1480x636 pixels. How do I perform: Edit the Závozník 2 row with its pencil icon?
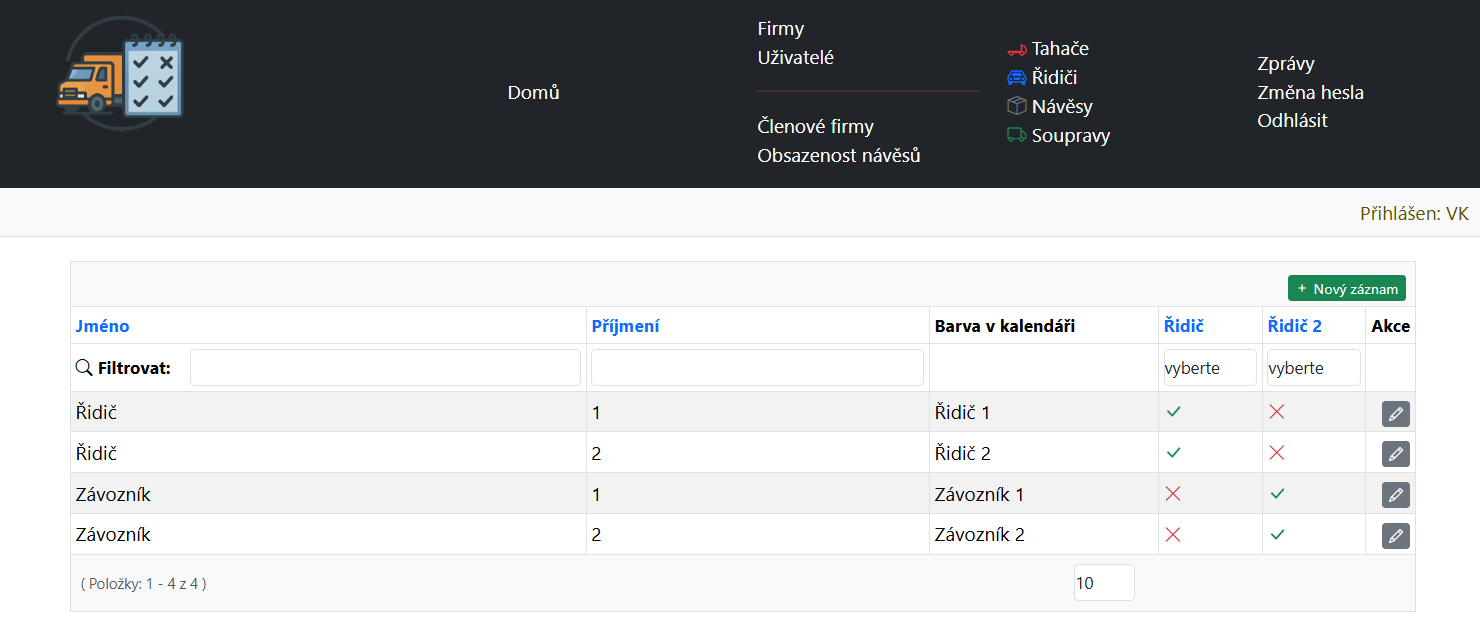click(1396, 536)
